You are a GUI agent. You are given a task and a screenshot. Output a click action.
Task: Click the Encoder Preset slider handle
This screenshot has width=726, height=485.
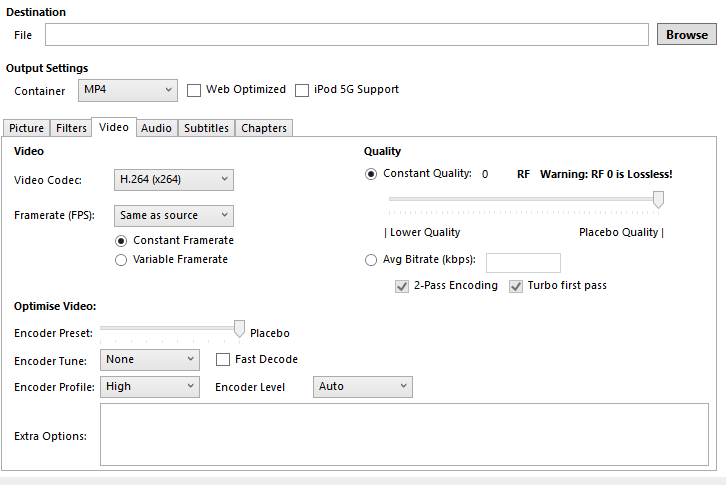click(239, 328)
